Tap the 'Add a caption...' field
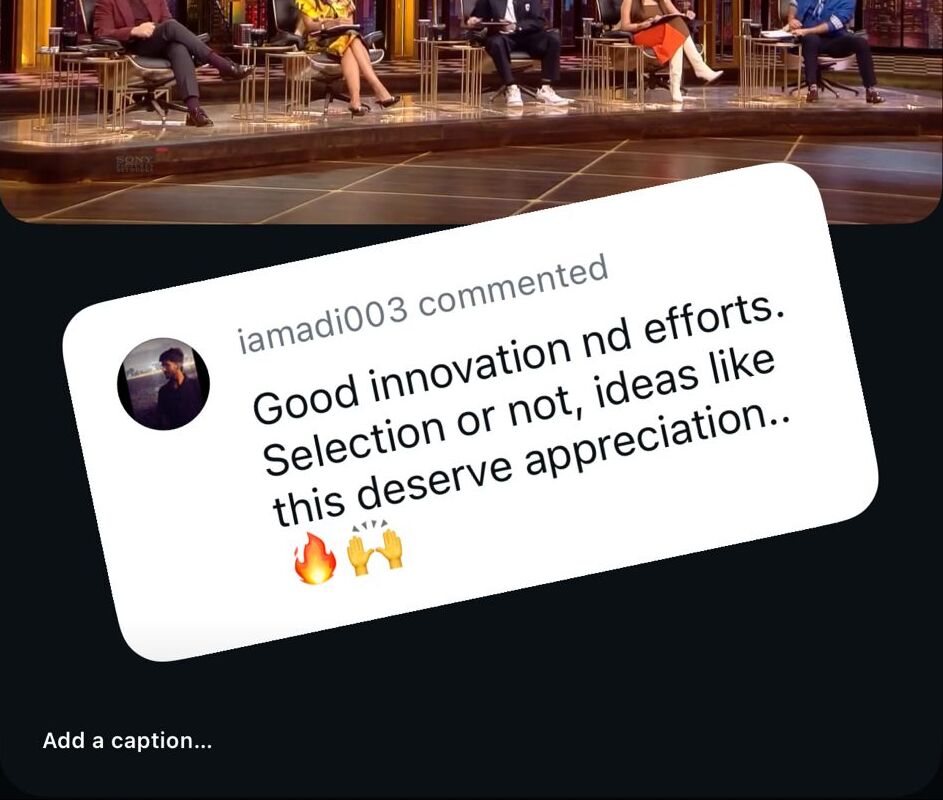943x800 pixels. point(127,740)
